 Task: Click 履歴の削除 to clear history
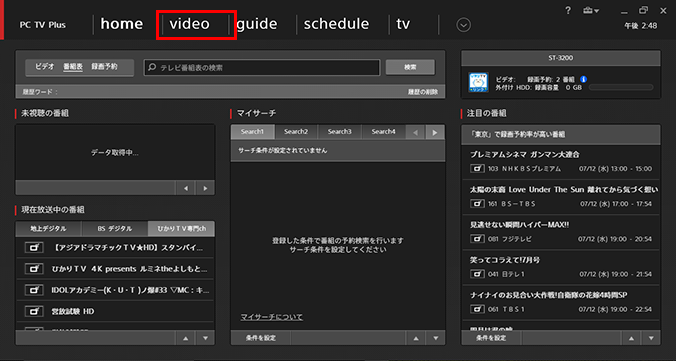pyautogui.click(x=423, y=92)
